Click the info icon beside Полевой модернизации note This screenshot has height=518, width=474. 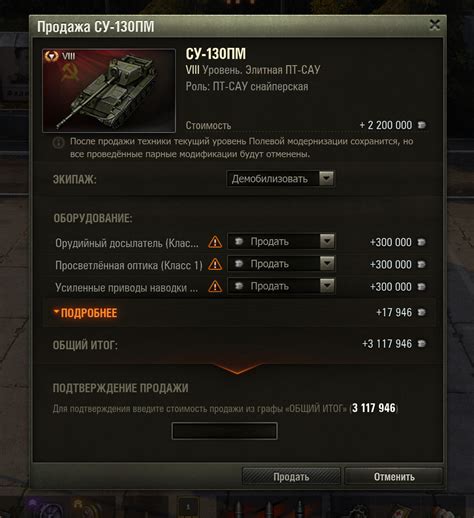58,143
